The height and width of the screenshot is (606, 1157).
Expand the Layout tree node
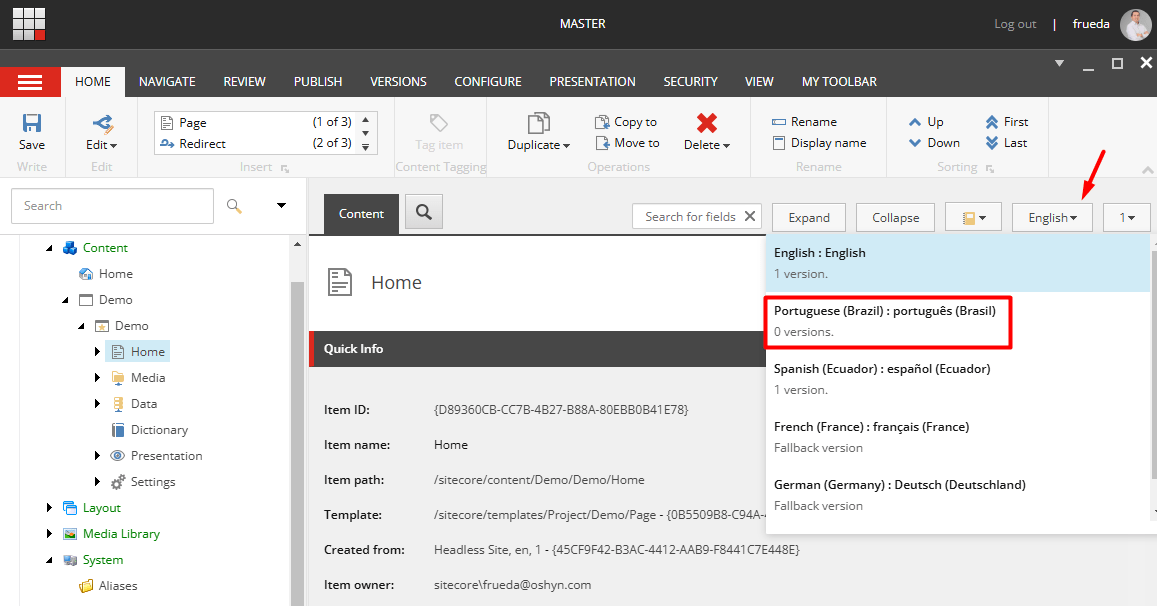[49, 508]
